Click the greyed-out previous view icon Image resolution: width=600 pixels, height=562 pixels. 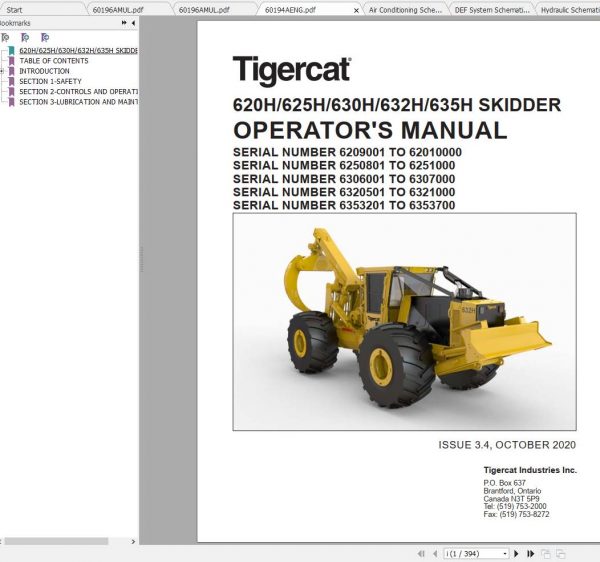coord(546,553)
